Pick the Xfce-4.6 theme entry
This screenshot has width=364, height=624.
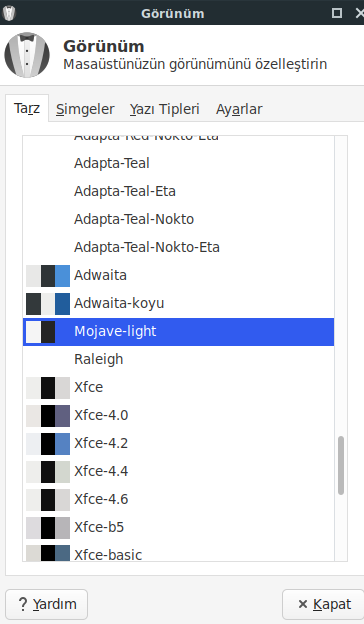click(178, 499)
